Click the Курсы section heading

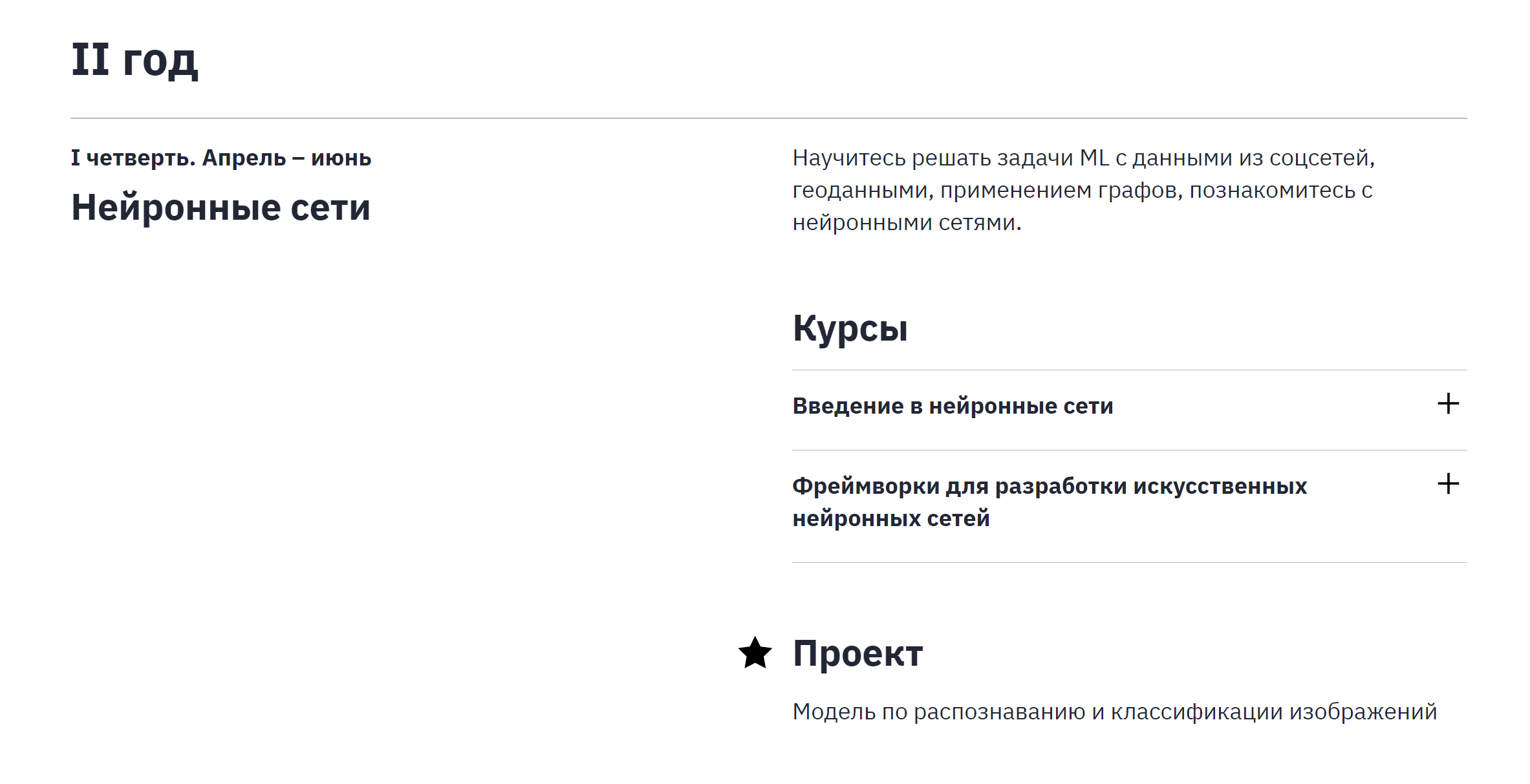[850, 328]
